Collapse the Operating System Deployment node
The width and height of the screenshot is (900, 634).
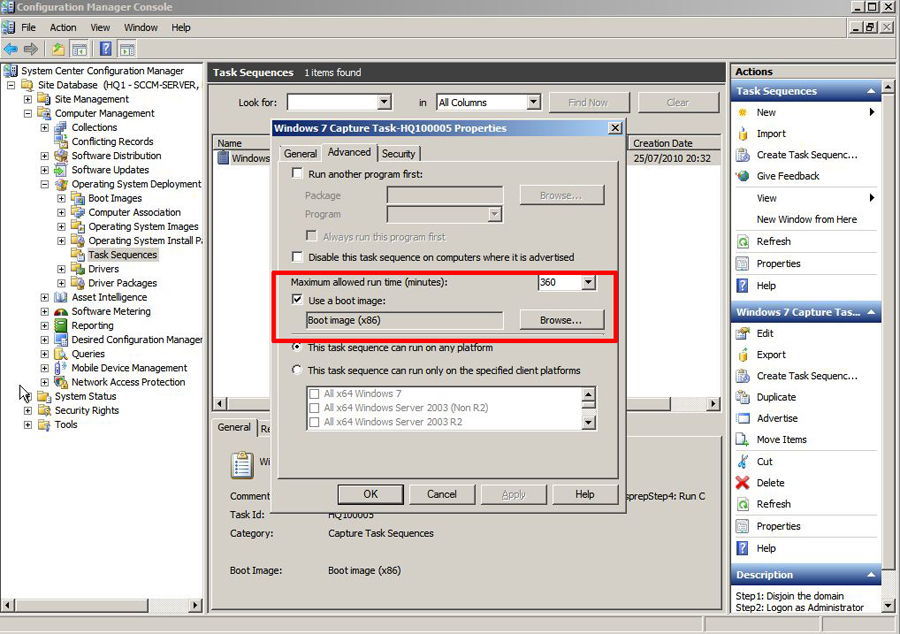(45, 184)
